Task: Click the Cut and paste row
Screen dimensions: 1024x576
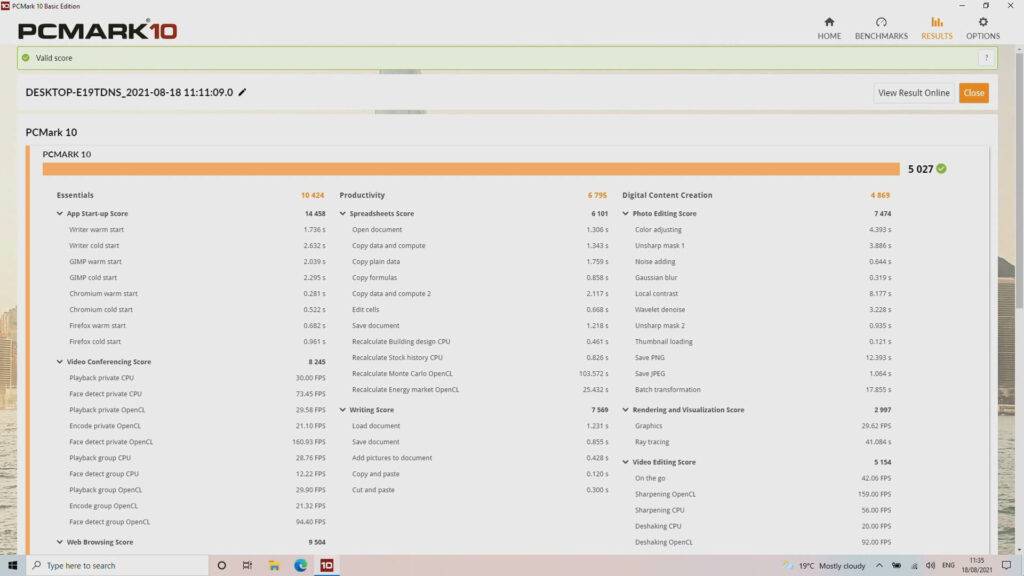Action: pos(479,490)
